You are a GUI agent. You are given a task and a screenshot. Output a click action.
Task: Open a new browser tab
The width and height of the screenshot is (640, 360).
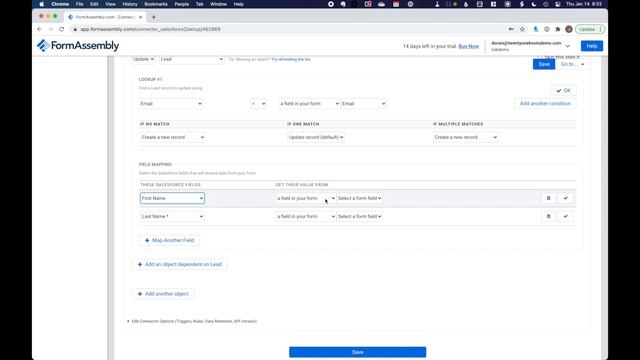point(154,17)
